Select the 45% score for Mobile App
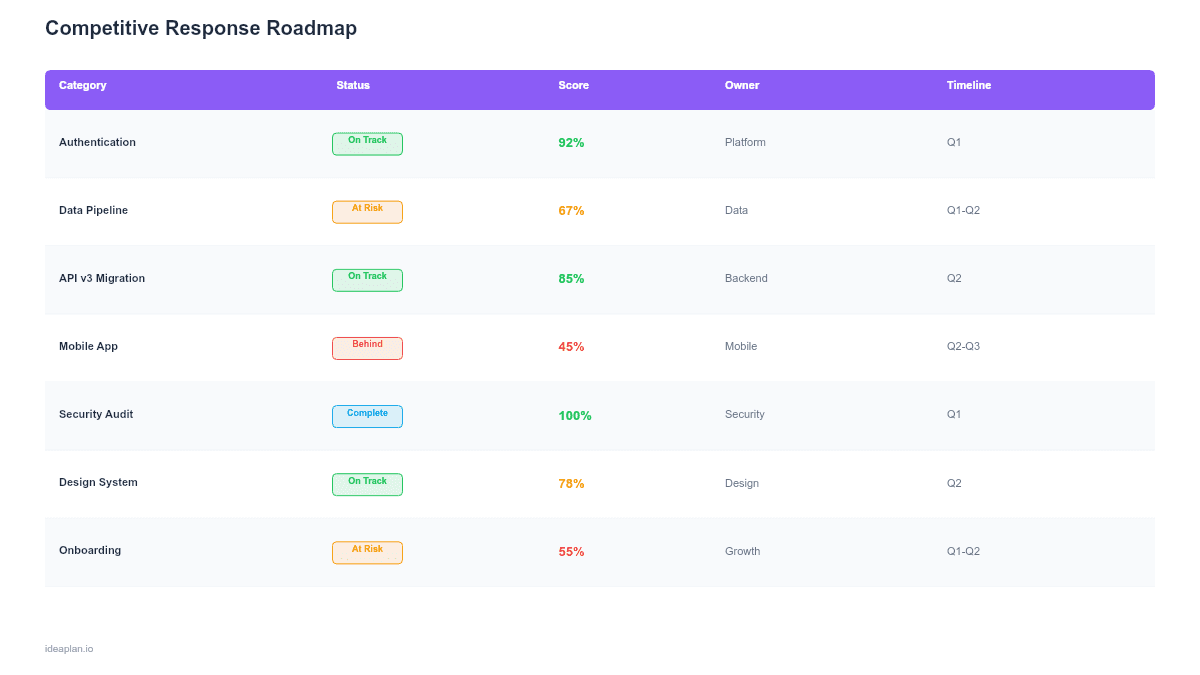The height and width of the screenshot is (675, 1200). 571,346
